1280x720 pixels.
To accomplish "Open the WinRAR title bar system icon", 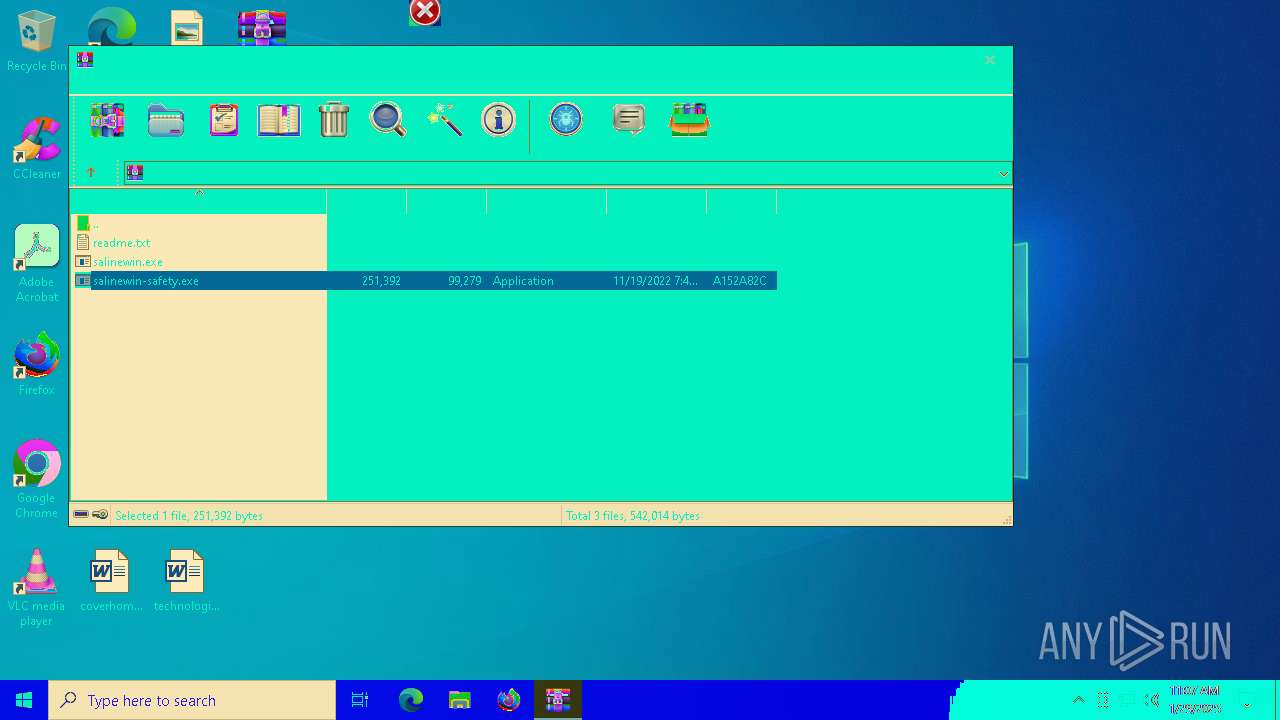I will coord(85,60).
